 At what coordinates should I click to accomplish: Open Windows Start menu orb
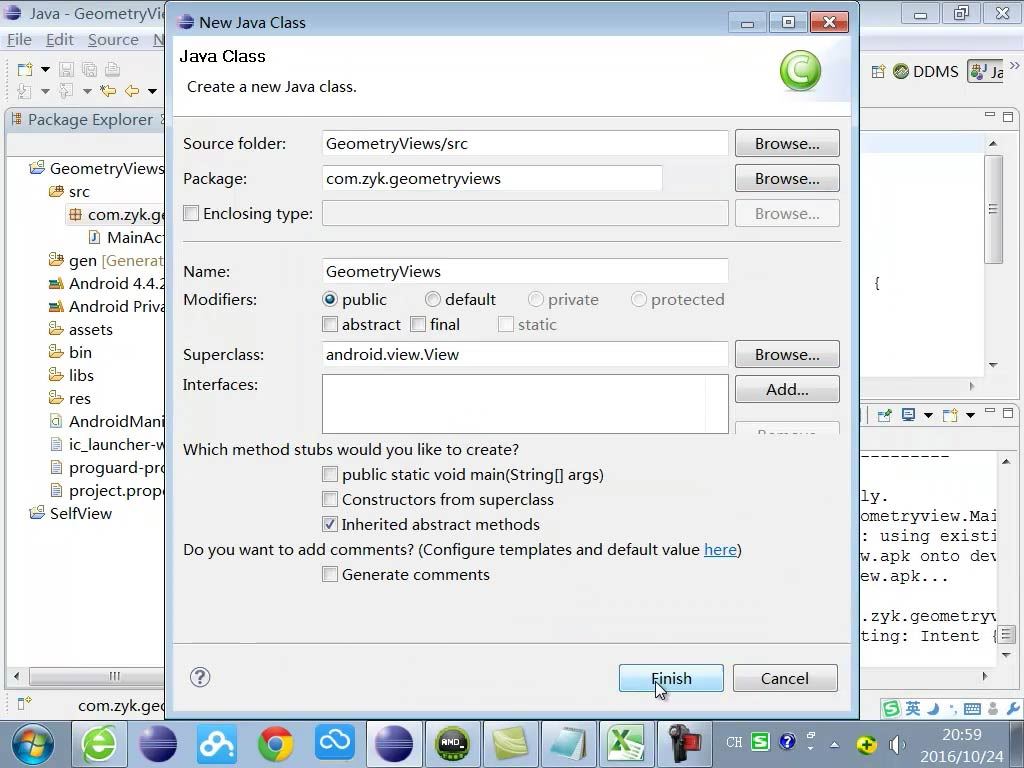[33, 744]
